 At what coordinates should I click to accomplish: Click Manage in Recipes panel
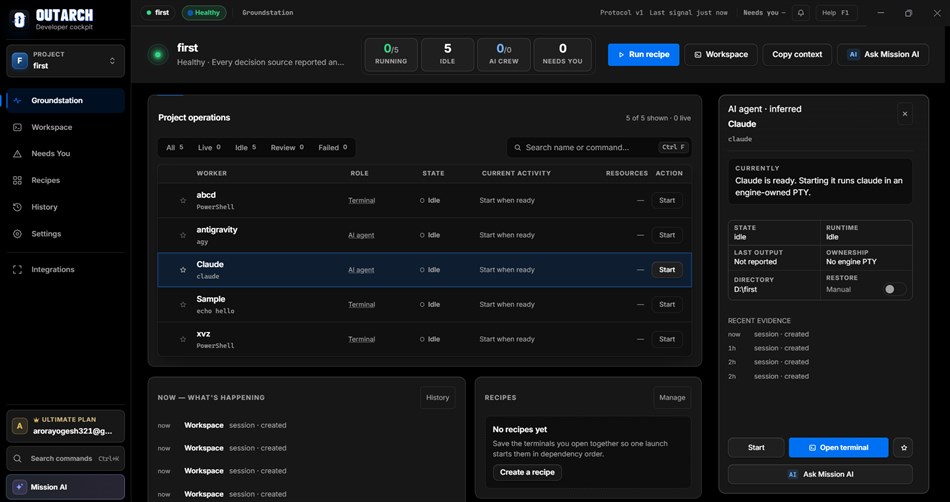click(x=672, y=398)
